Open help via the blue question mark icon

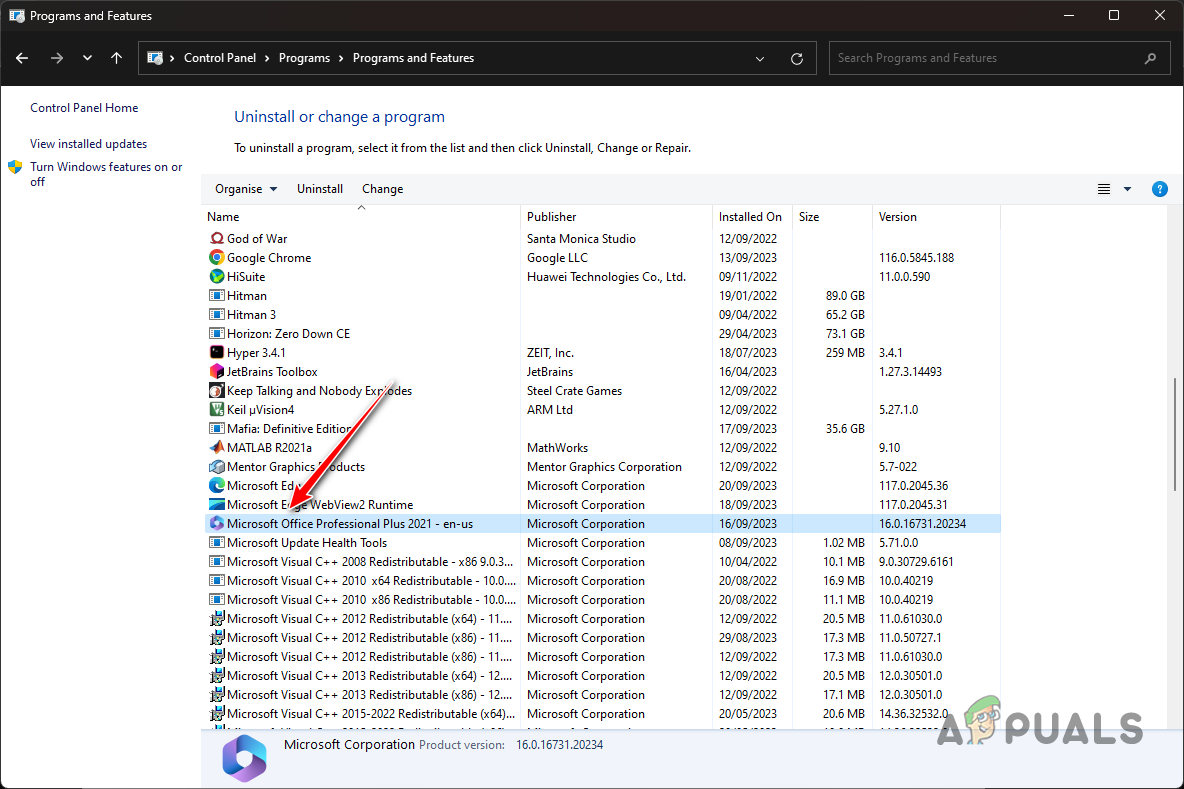click(x=1159, y=189)
